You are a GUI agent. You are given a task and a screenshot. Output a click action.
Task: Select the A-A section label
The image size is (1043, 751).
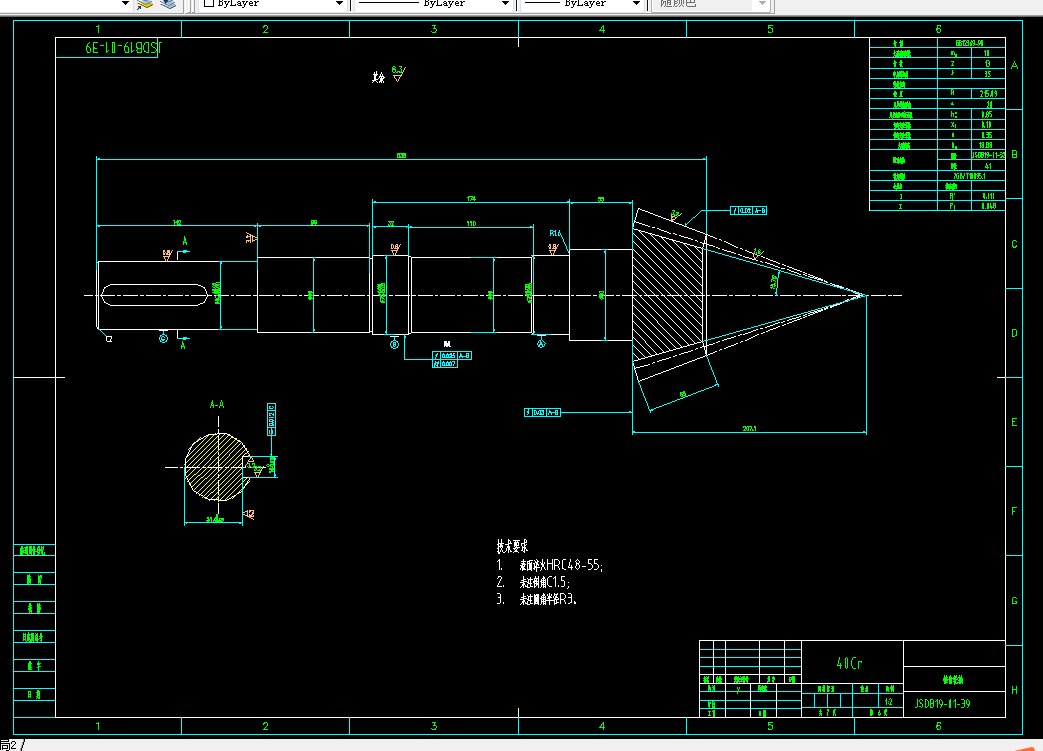pos(217,404)
